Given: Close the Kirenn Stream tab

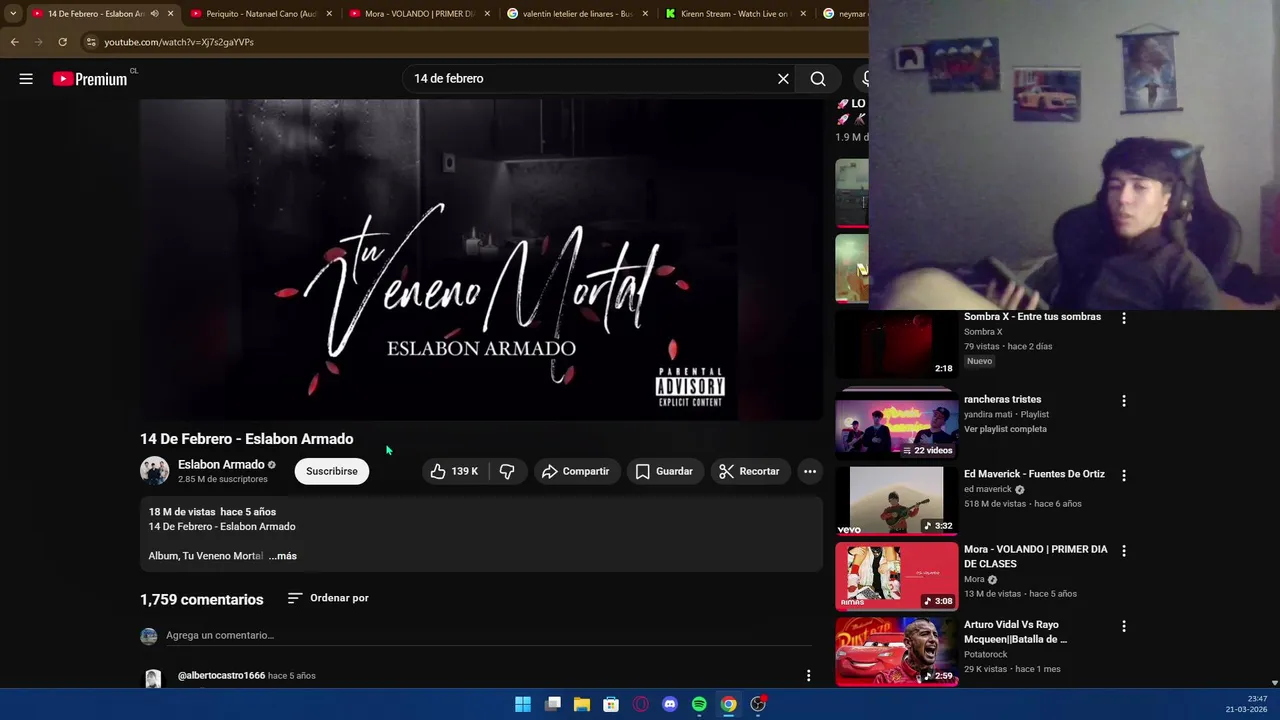Looking at the screenshot, I should point(803,14).
